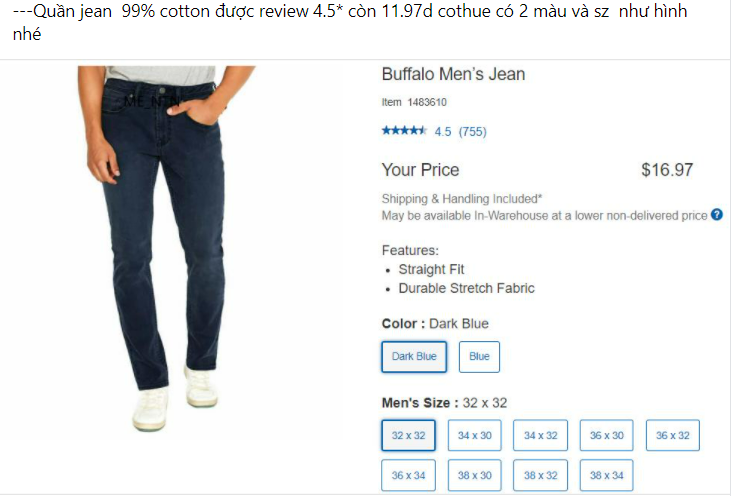Click the star rating icons
This screenshot has height=496, width=731.
[x=404, y=131]
